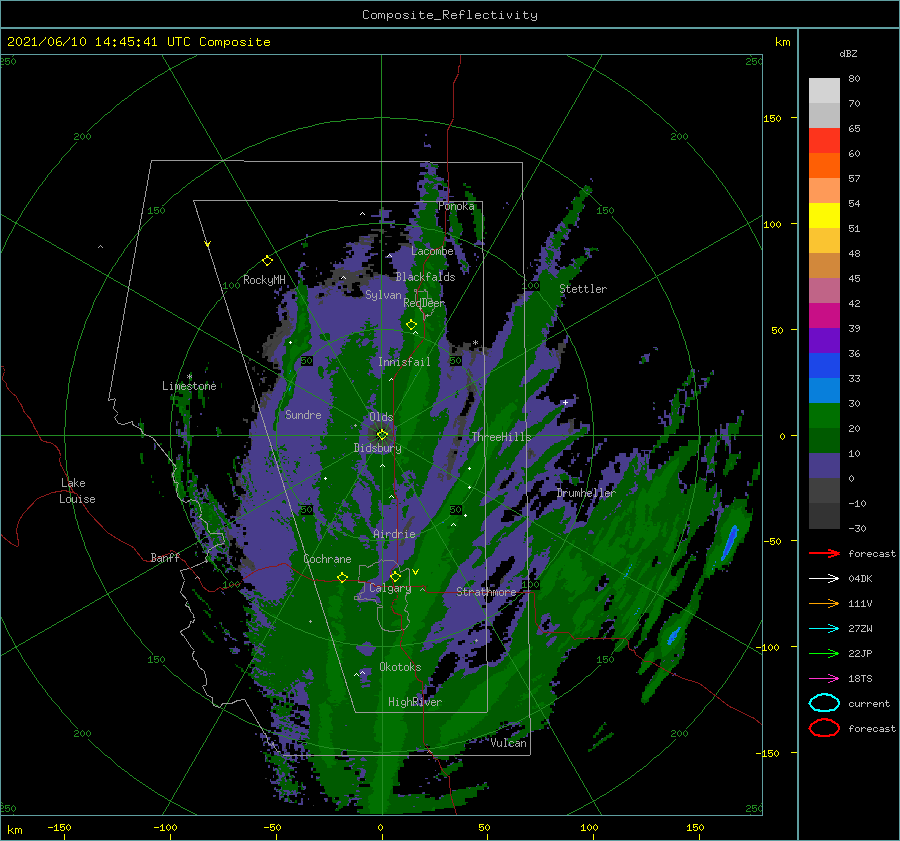Image resolution: width=900 pixels, height=841 pixels.
Task: Click the bright yellow 54 dBZ swatch
Action: pyautogui.click(x=824, y=216)
